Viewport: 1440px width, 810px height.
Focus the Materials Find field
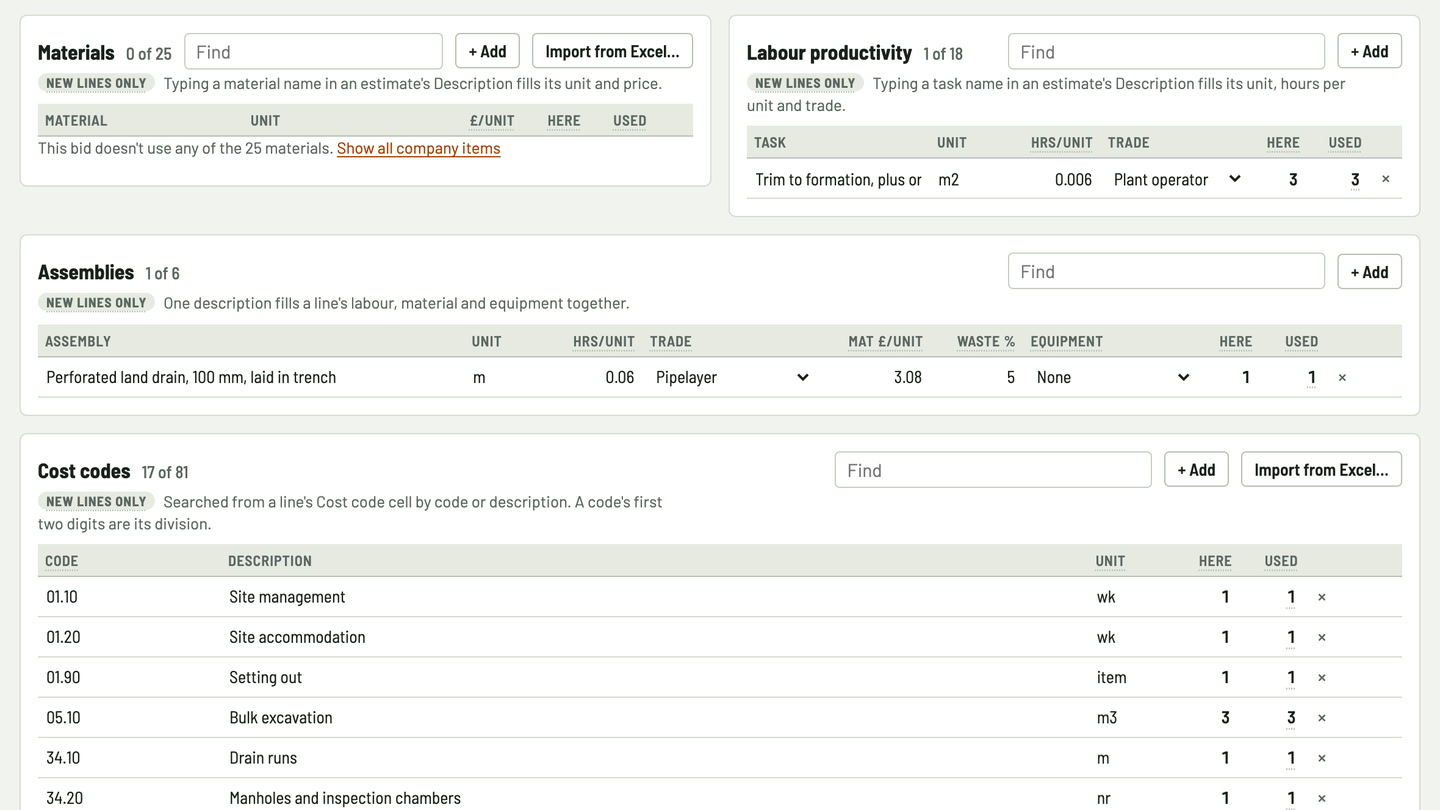click(313, 51)
